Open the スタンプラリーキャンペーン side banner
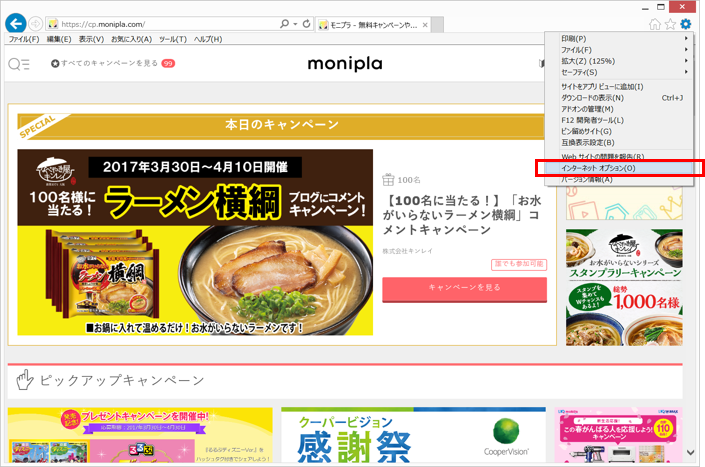This screenshot has width=705, height=467. click(x=624, y=287)
